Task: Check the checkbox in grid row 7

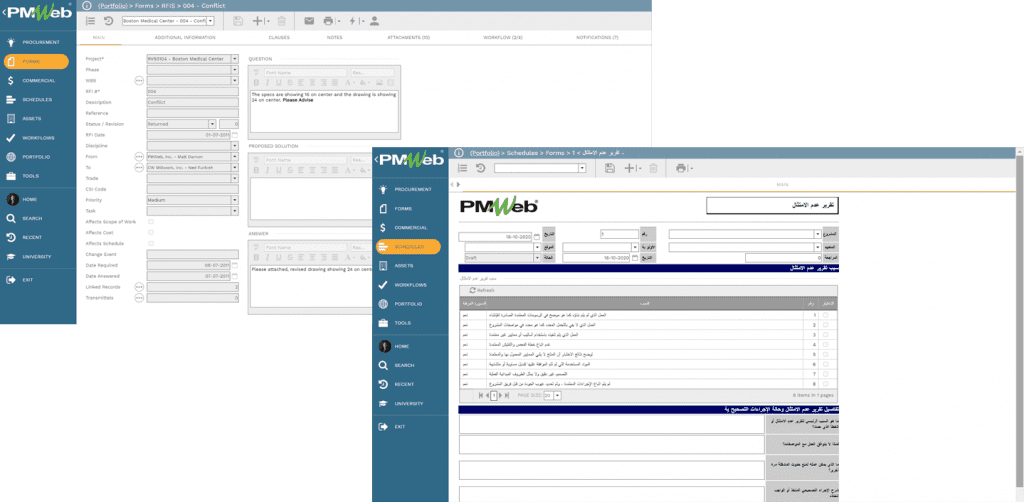Action: click(x=825, y=374)
